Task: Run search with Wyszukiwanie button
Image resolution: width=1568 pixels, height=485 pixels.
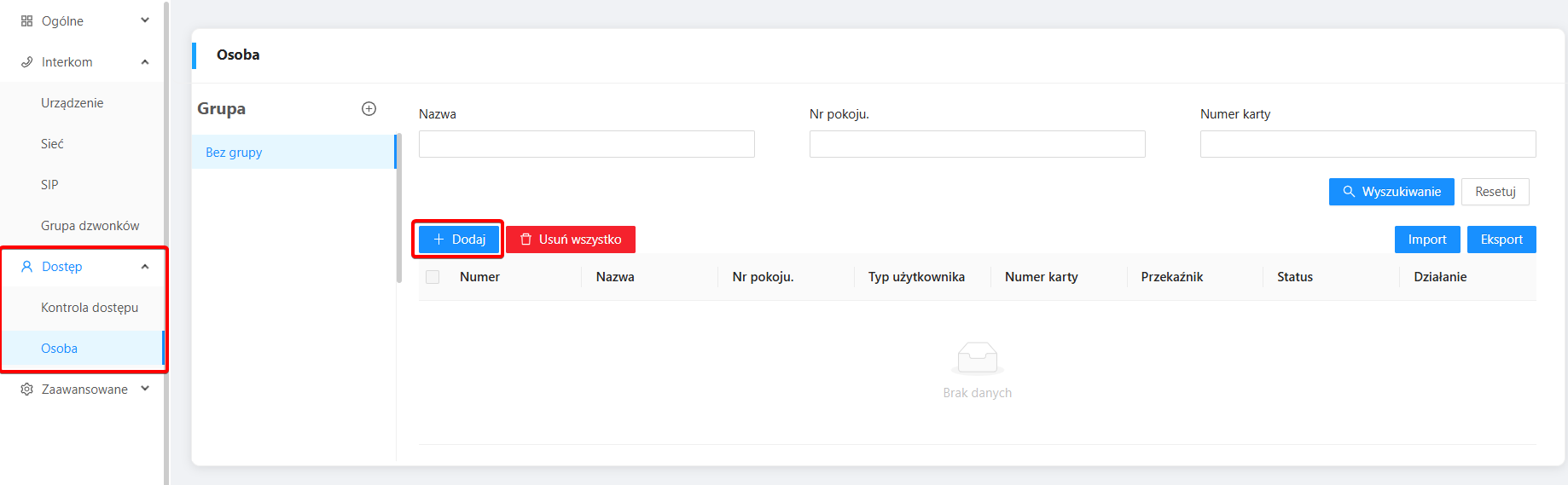Action: click(1391, 192)
